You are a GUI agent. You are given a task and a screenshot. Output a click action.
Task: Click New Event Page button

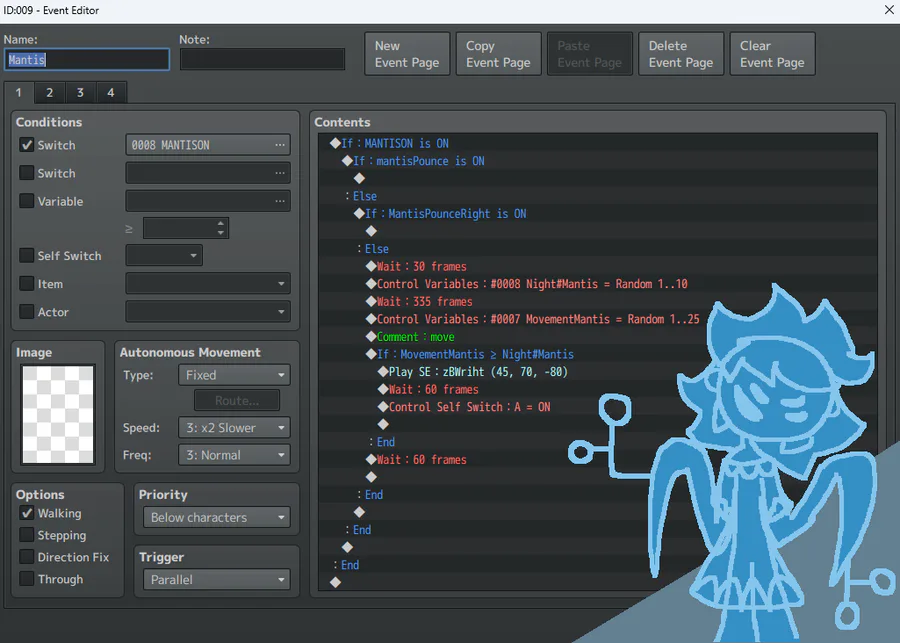tap(407, 54)
